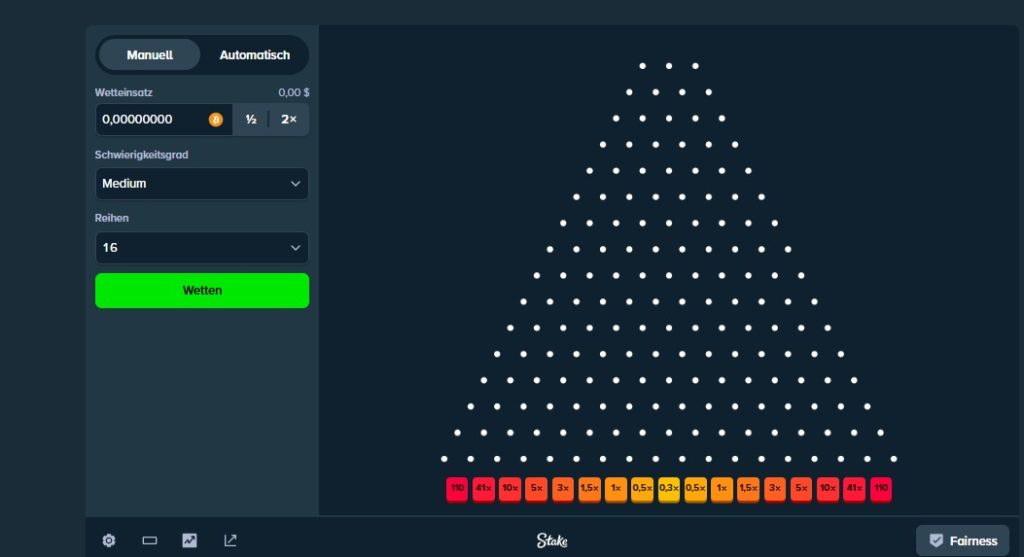This screenshot has height=557, width=1024.
Task: Open the game settings gear icon
Action: 109,541
